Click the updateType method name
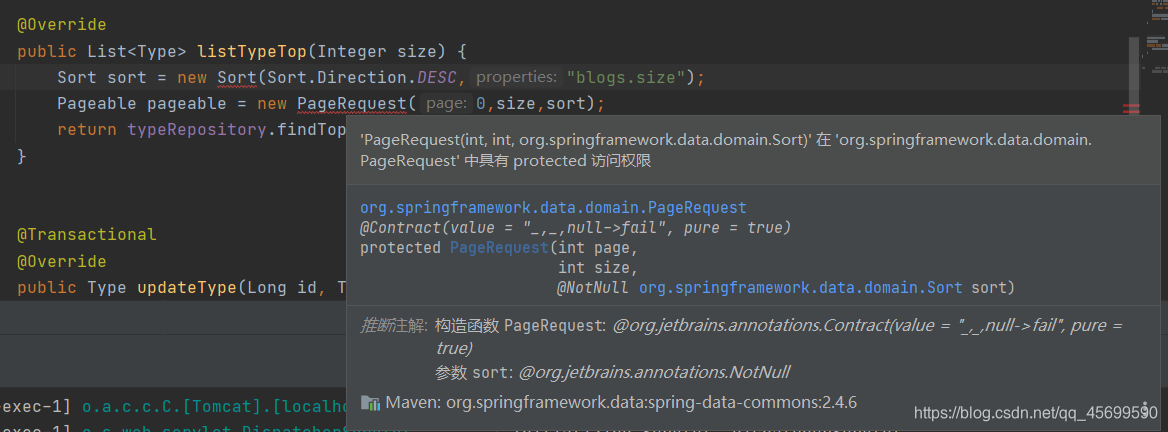Screen dimensions: 1168x432 [x=186, y=288]
